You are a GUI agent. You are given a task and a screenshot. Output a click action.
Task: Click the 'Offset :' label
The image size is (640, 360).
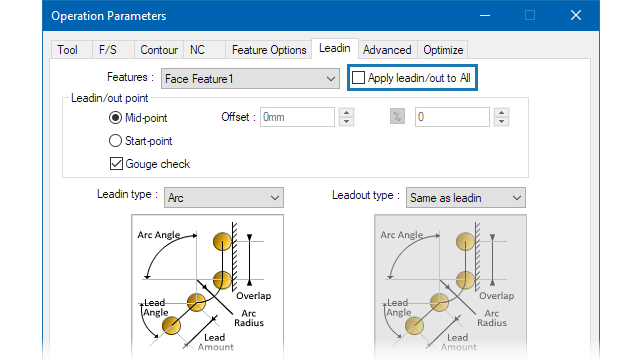(238, 117)
